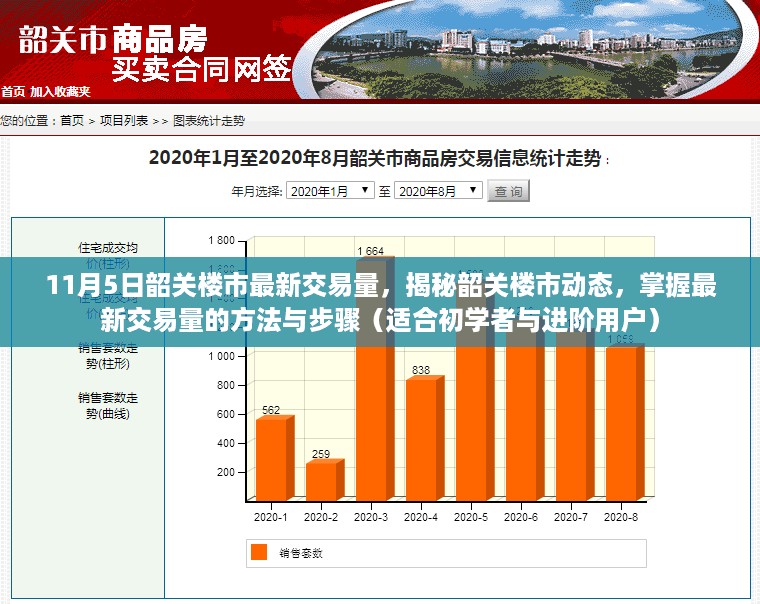Click the orange 销售套数 legend swatch

259,552
